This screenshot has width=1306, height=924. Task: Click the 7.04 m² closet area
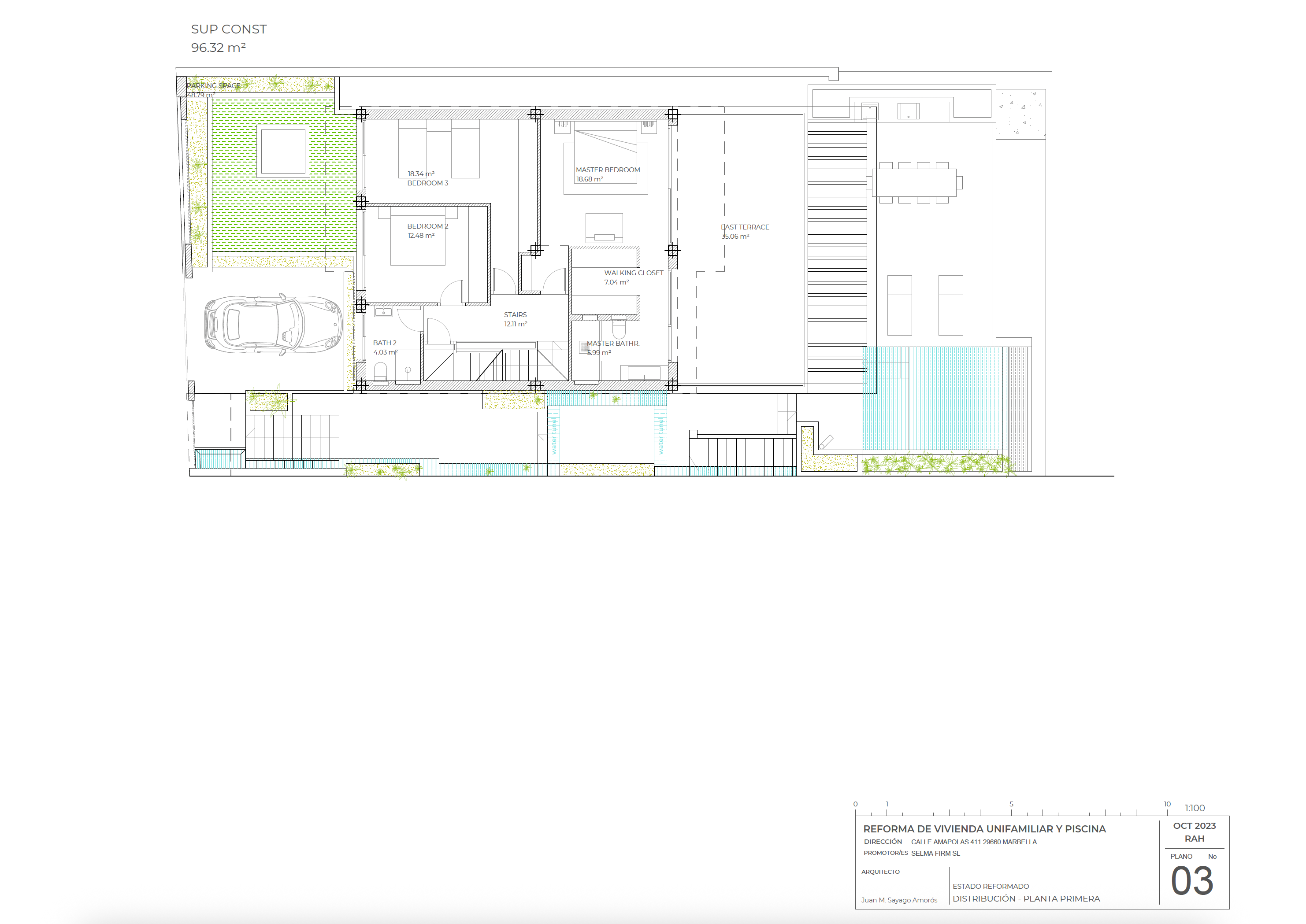tap(616, 282)
